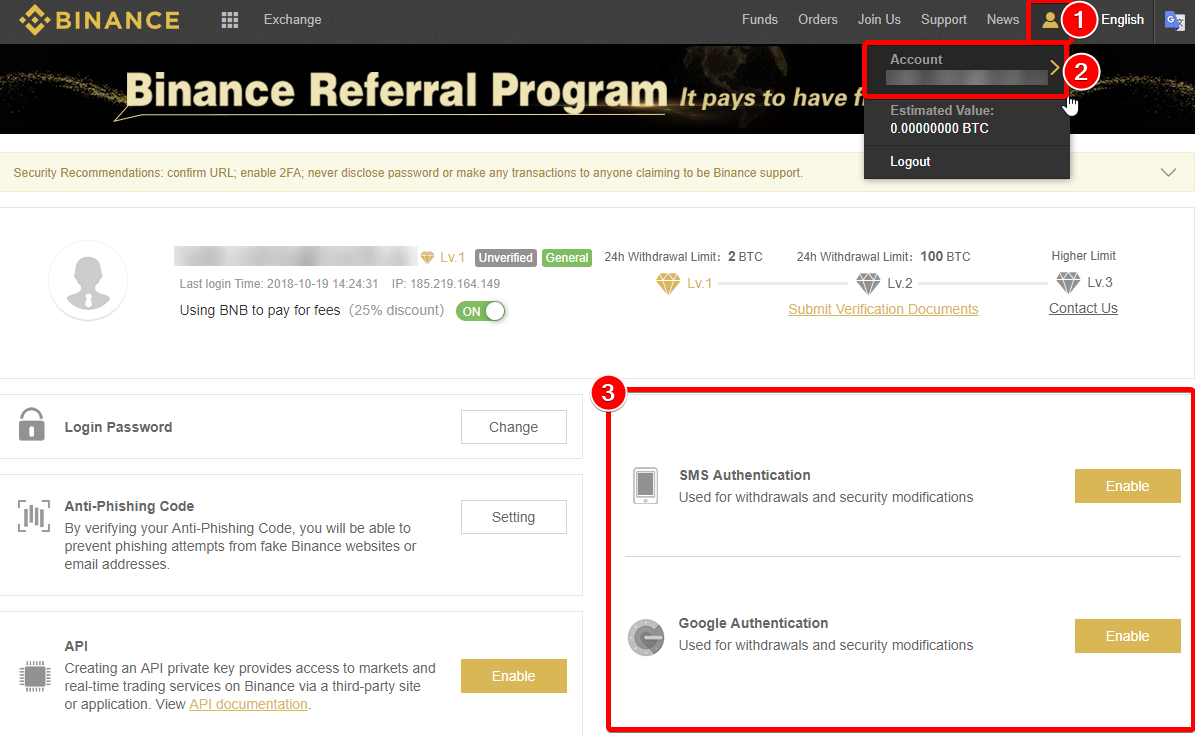
Task: Click the Google Authentication heading
Action: (x=753, y=624)
